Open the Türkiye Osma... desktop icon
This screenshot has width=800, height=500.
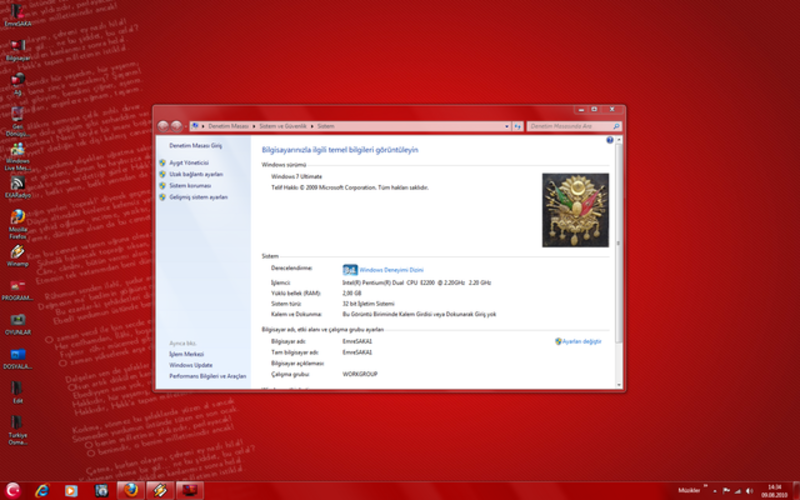click(x=17, y=430)
